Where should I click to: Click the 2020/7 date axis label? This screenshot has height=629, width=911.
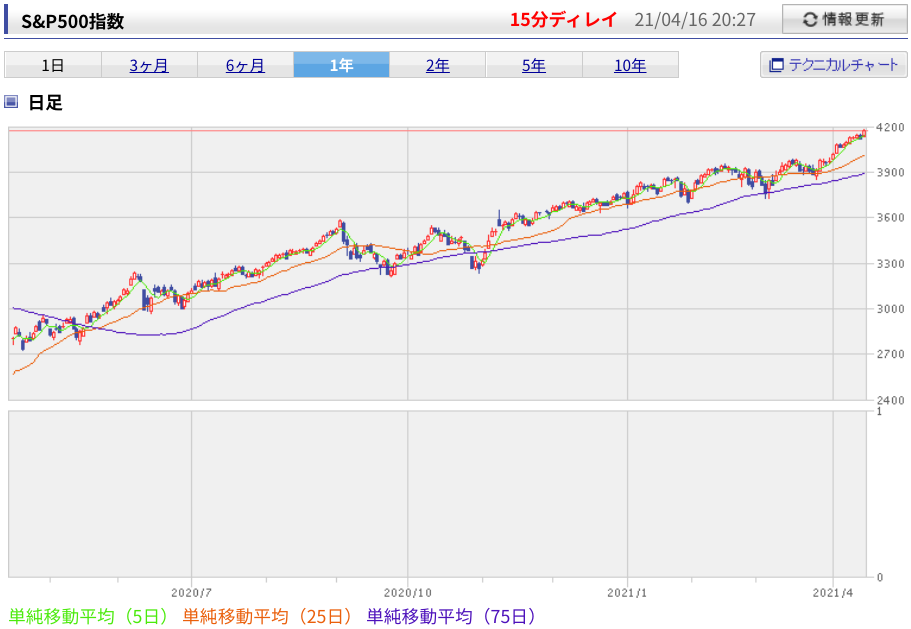click(191, 592)
